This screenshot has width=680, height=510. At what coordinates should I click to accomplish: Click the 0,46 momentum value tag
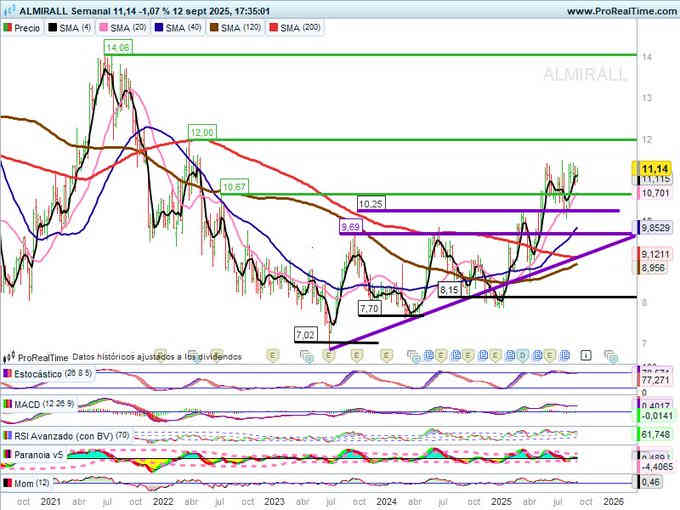pos(650,482)
